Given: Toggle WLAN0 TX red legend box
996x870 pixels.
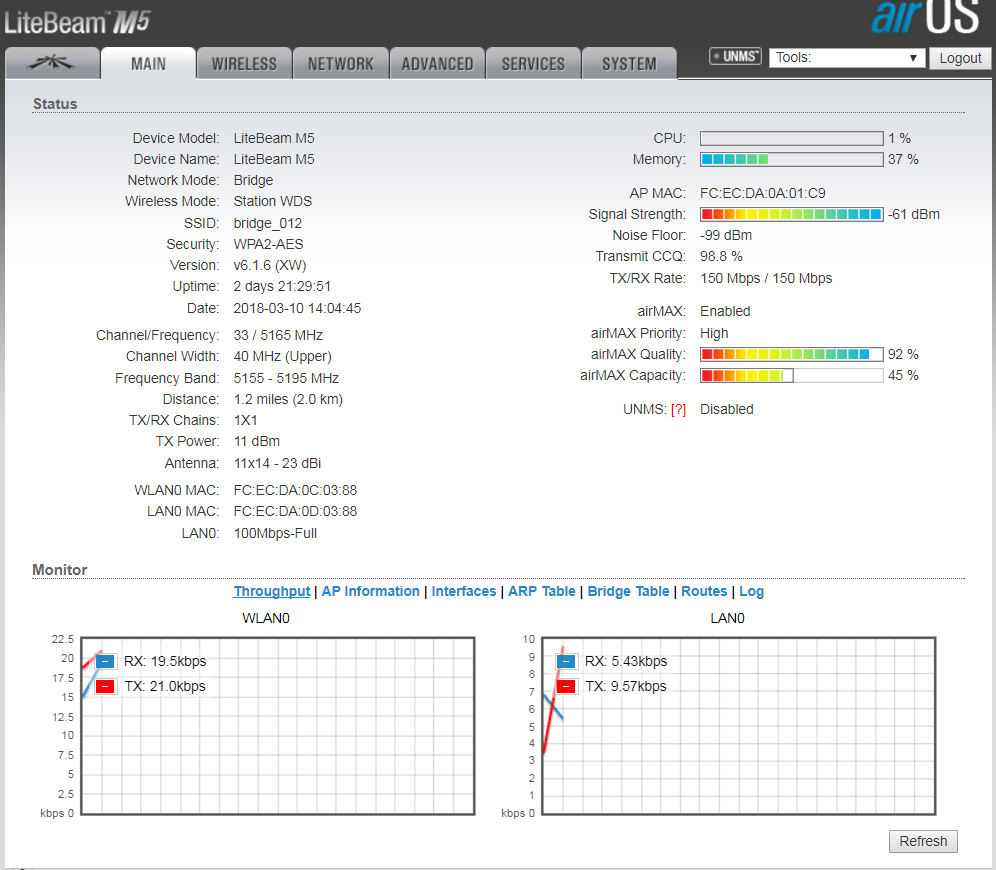Looking at the screenshot, I should pos(105,686).
